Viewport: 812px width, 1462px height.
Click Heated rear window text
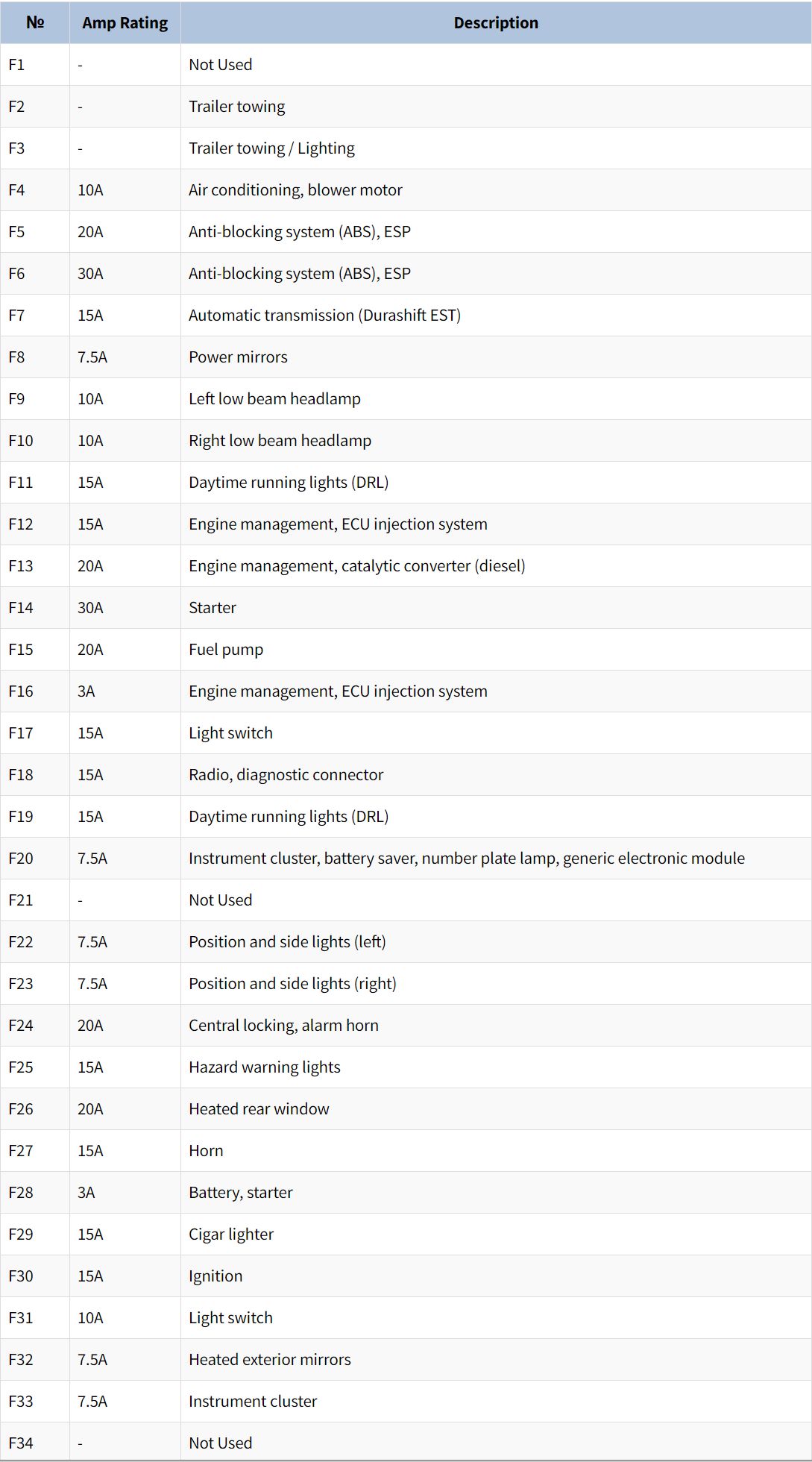[x=259, y=1109]
